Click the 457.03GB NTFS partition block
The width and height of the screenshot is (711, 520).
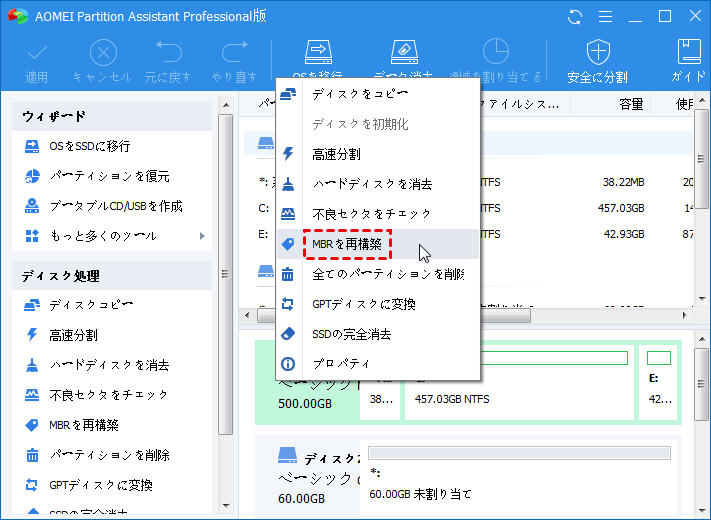tap(519, 384)
